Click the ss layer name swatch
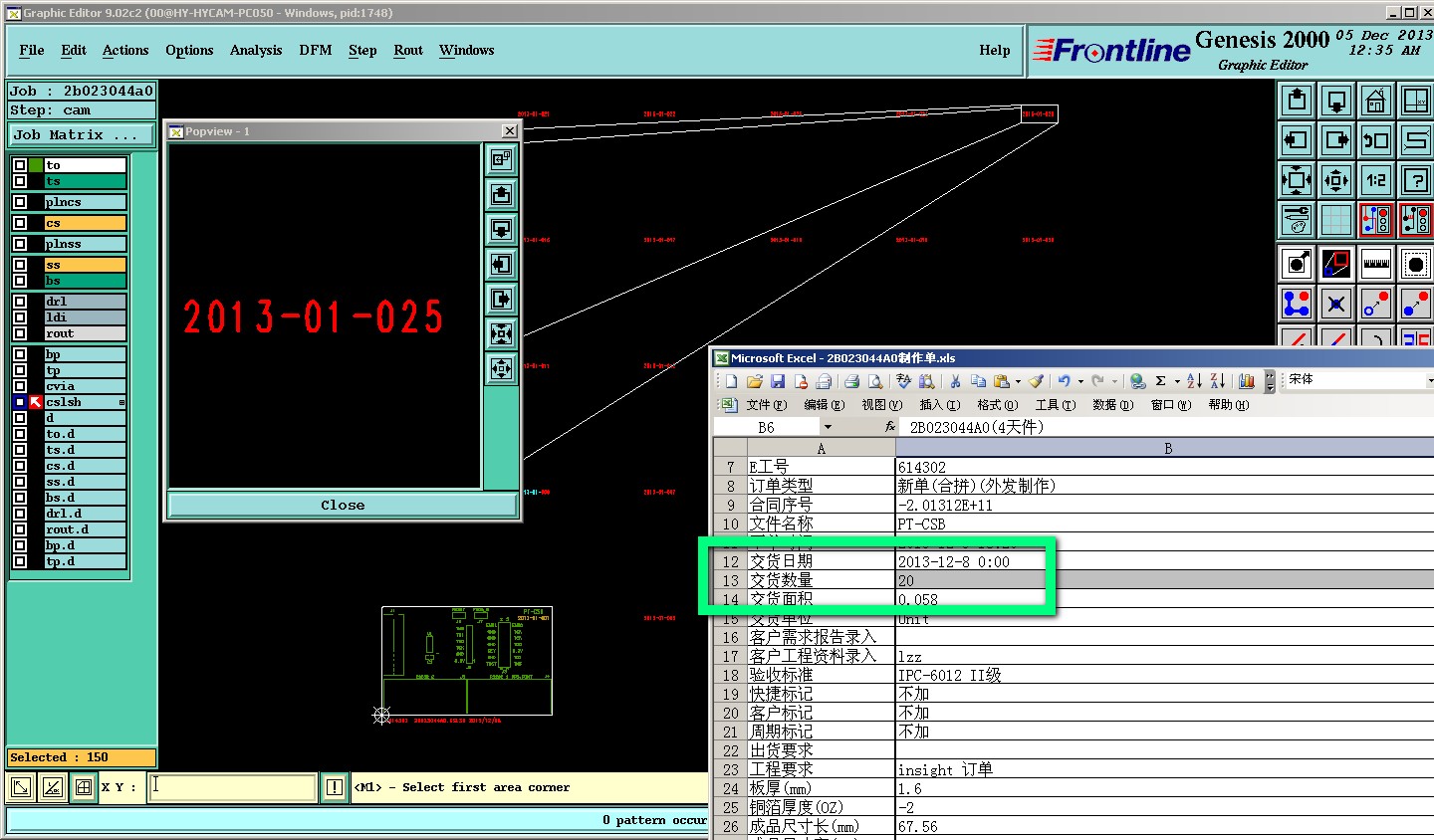1434x840 pixels. (x=86, y=265)
